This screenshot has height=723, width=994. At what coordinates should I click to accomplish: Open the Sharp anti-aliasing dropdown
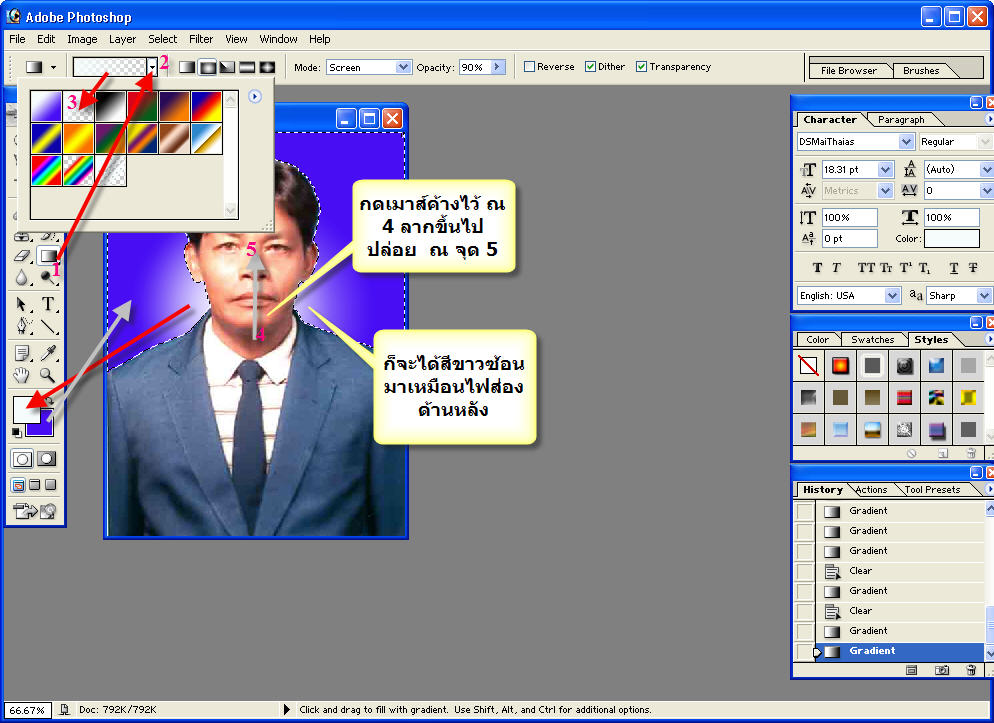tap(984, 296)
